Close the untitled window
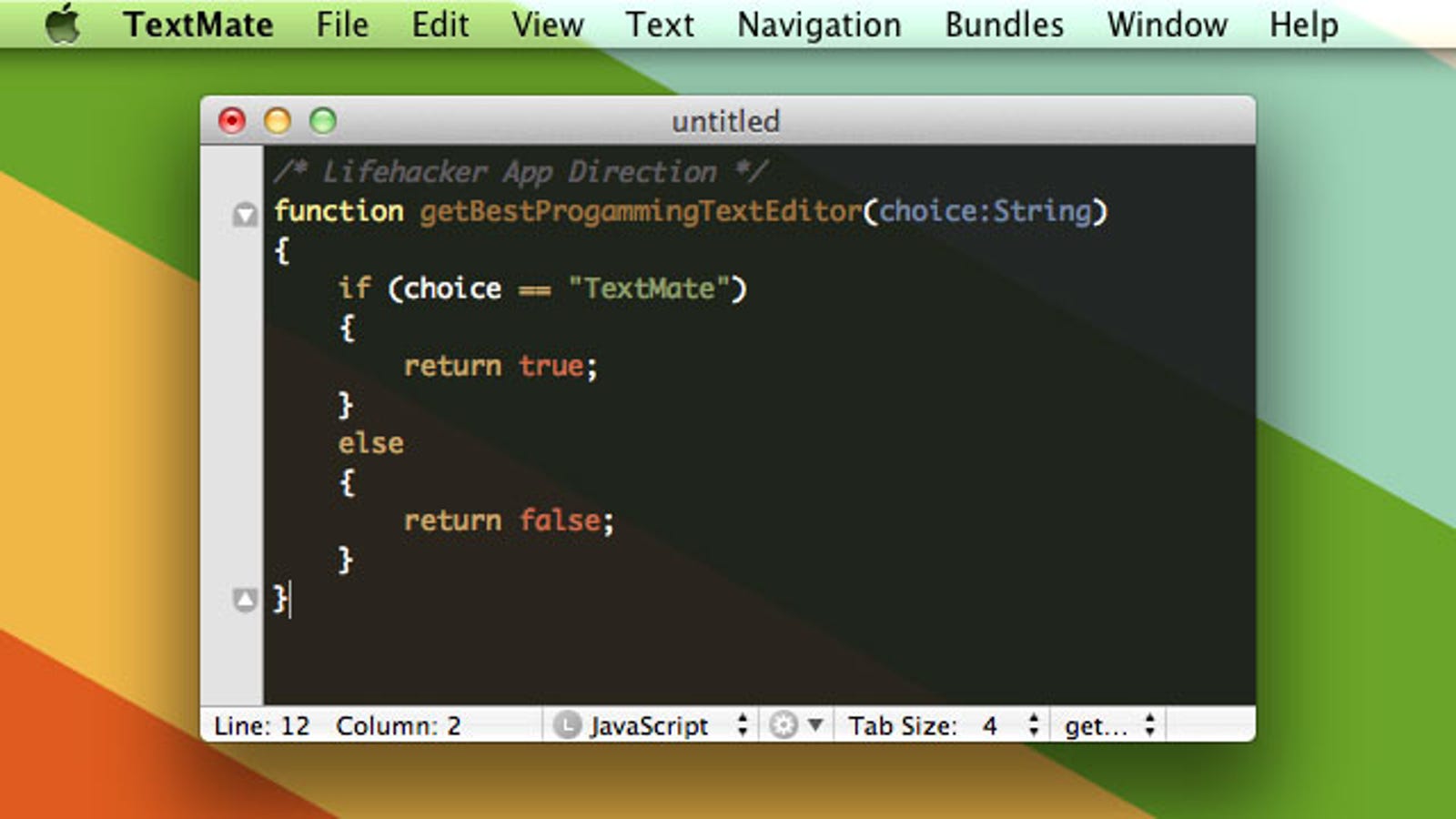Screen dimensions: 1456x819 point(232,120)
